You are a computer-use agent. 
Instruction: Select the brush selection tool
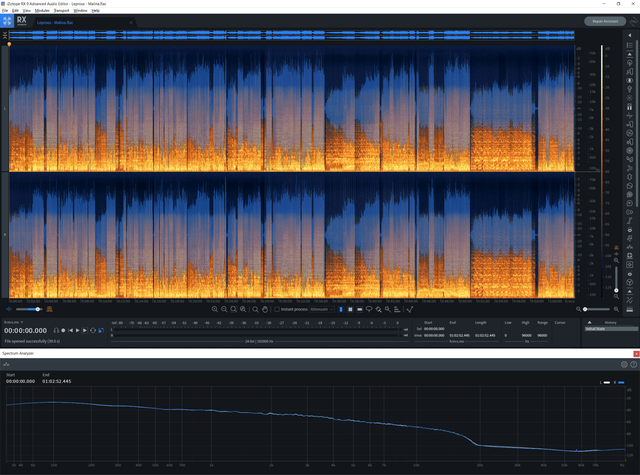(x=379, y=309)
